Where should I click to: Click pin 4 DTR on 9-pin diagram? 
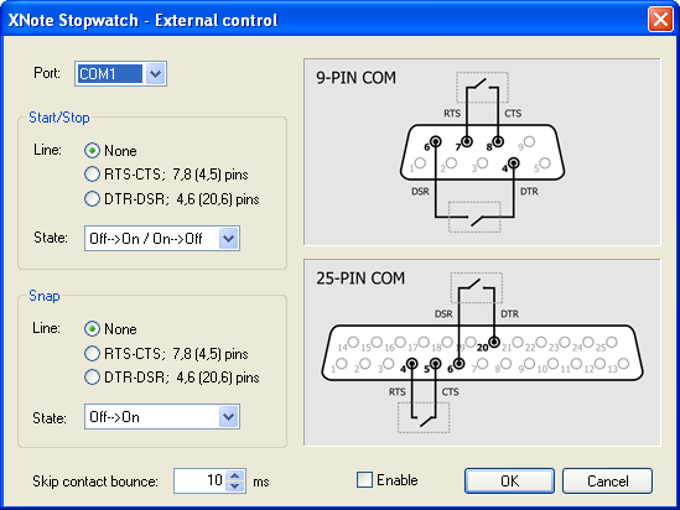point(514,163)
